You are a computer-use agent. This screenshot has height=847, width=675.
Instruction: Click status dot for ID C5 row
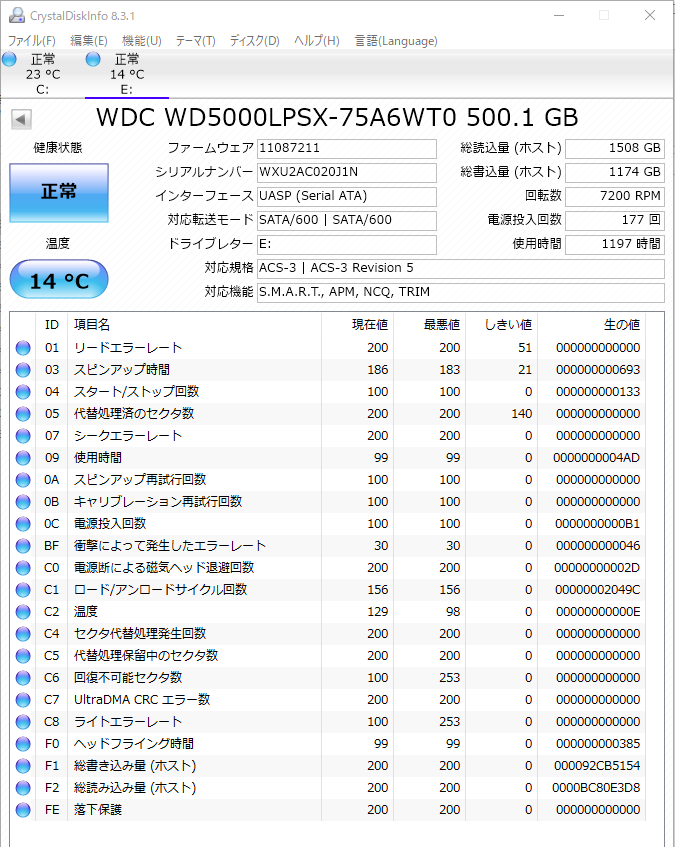[x=23, y=656]
